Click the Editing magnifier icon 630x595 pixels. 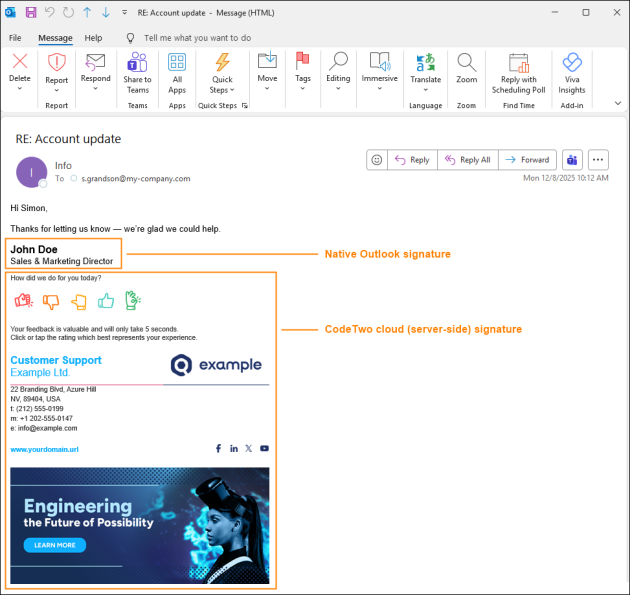(x=338, y=61)
